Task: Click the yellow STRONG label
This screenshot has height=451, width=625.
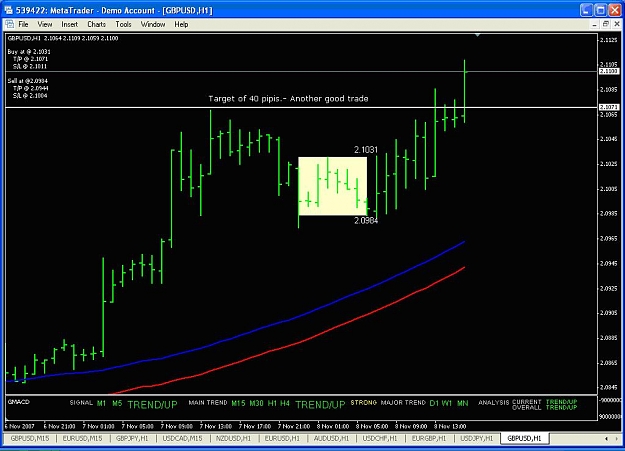Action: click(x=364, y=403)
